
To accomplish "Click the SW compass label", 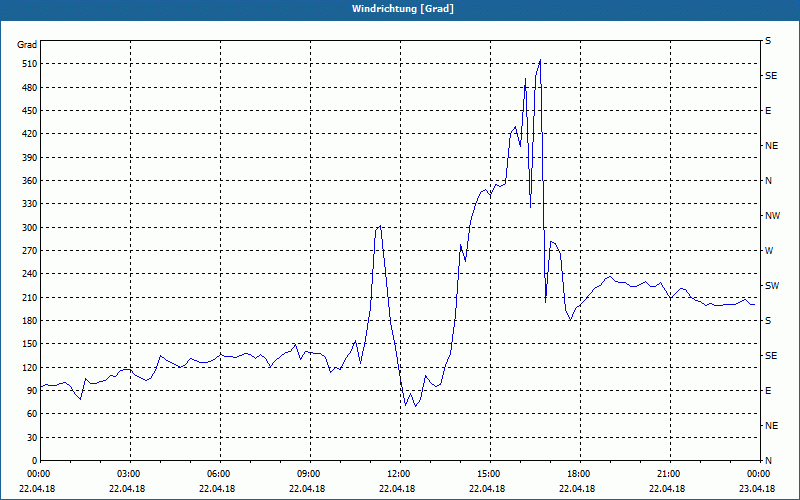I will tap(772, 286).
